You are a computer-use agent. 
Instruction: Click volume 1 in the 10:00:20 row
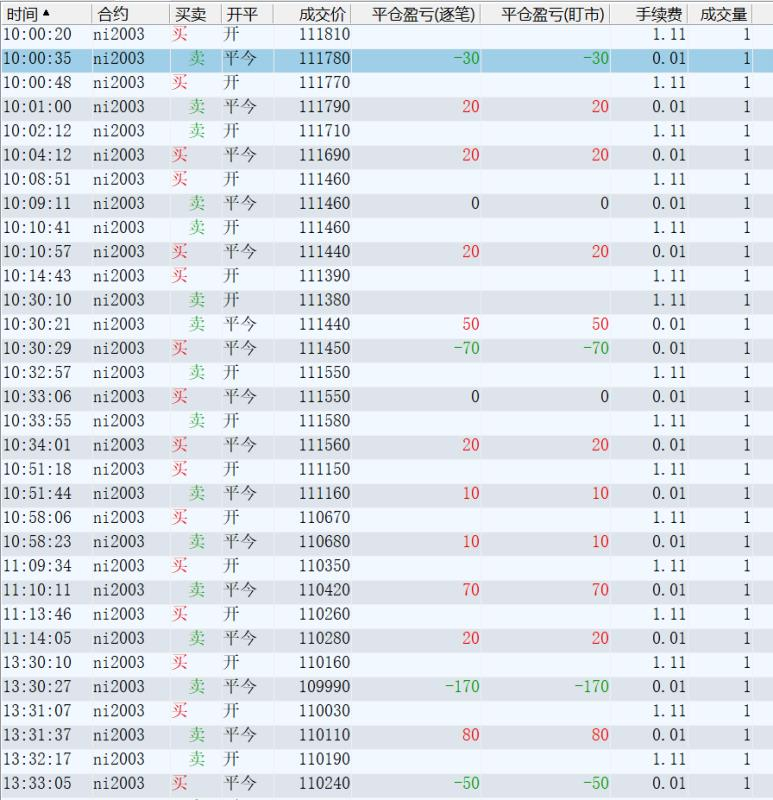(x=747, y=34)
